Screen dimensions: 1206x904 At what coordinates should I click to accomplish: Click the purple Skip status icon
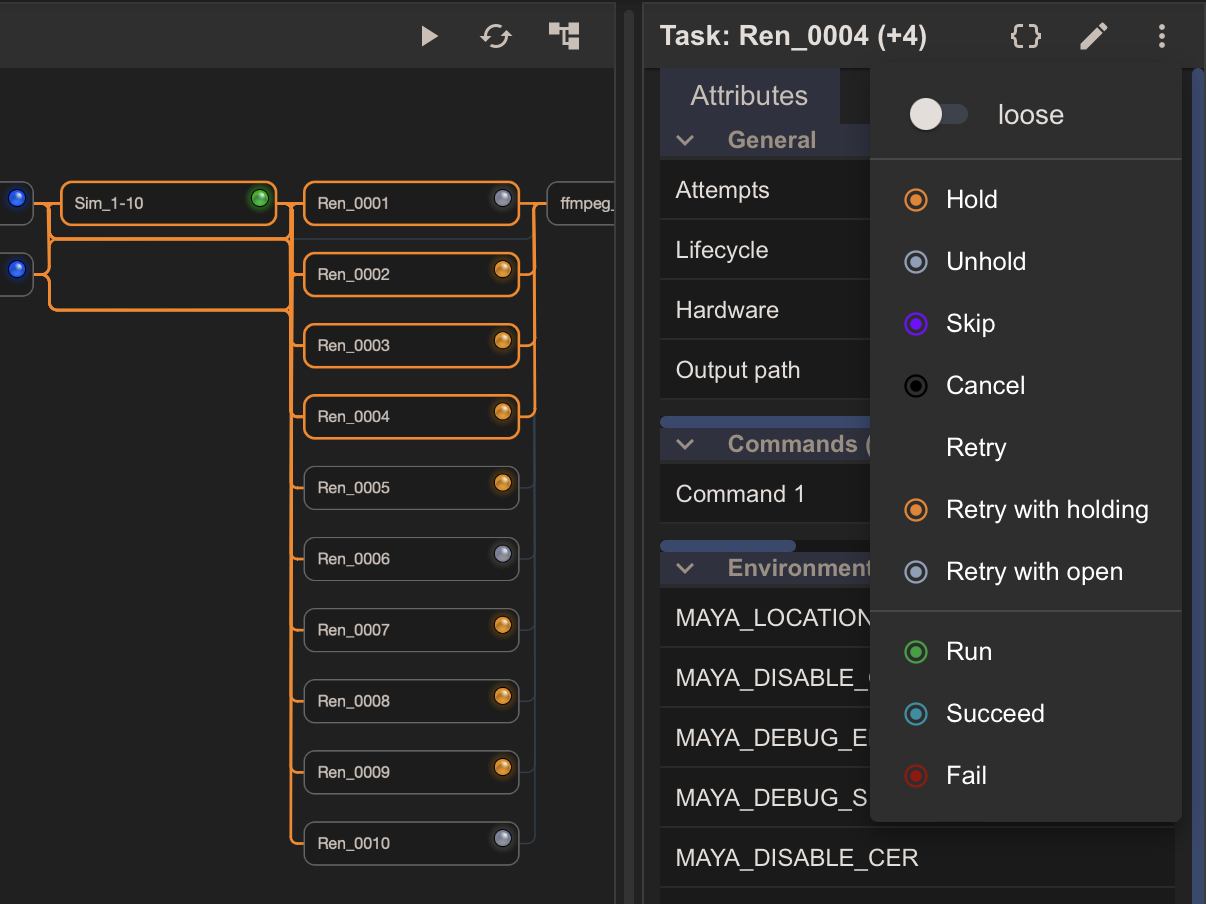click(x=916, y=324)
